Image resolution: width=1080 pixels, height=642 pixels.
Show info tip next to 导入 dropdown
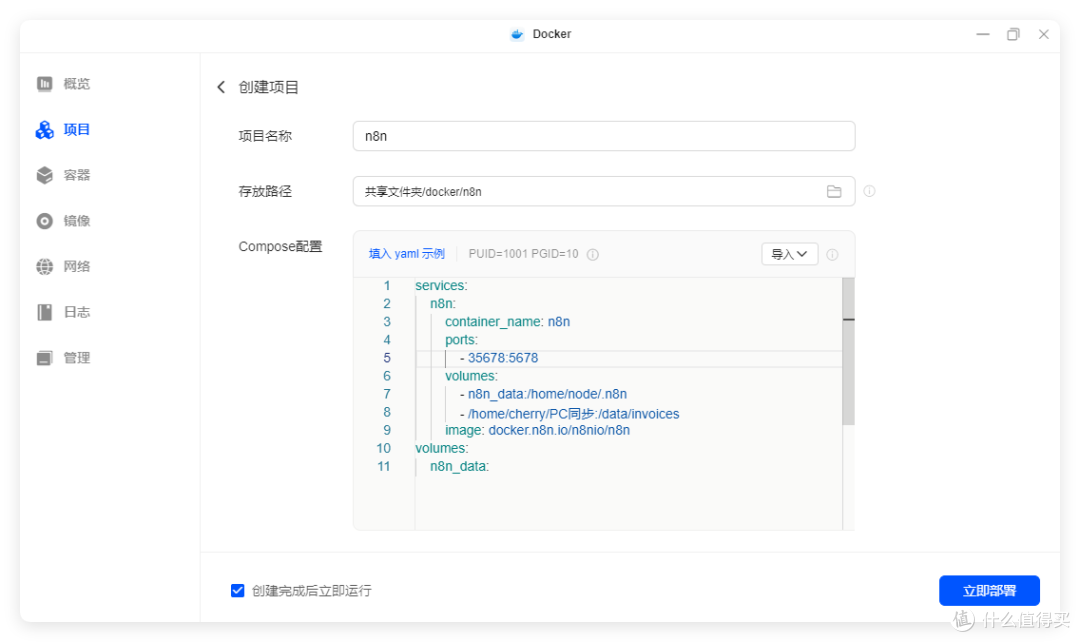pos(832,254)
